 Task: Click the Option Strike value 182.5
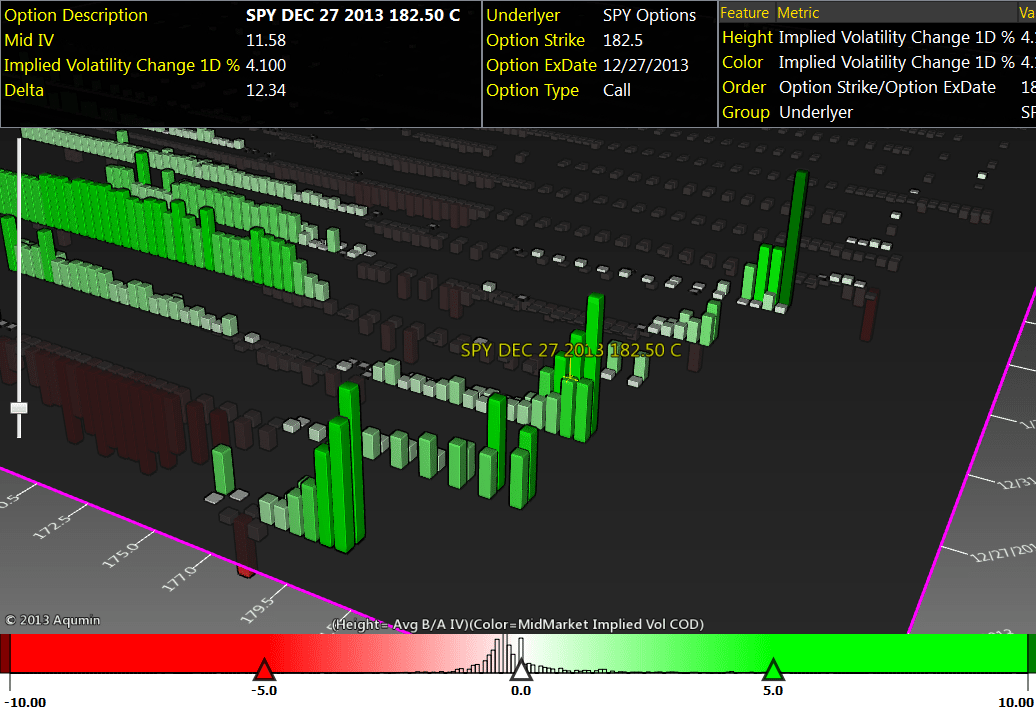point(625,41)
